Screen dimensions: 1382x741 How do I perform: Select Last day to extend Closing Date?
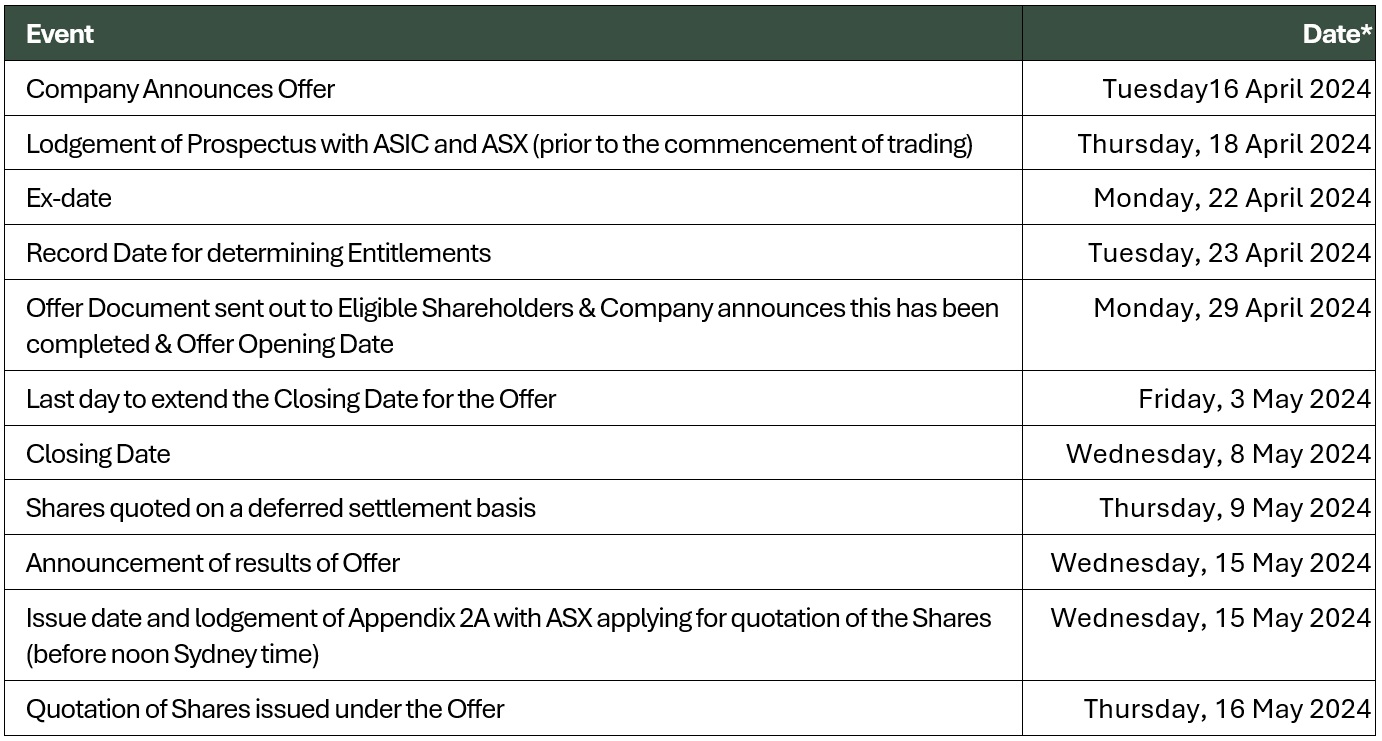pos(291,399)
